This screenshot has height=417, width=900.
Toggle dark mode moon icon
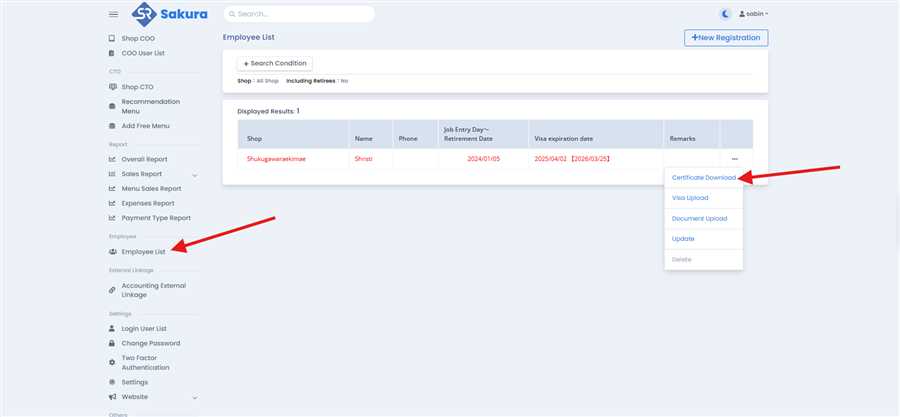725,14
